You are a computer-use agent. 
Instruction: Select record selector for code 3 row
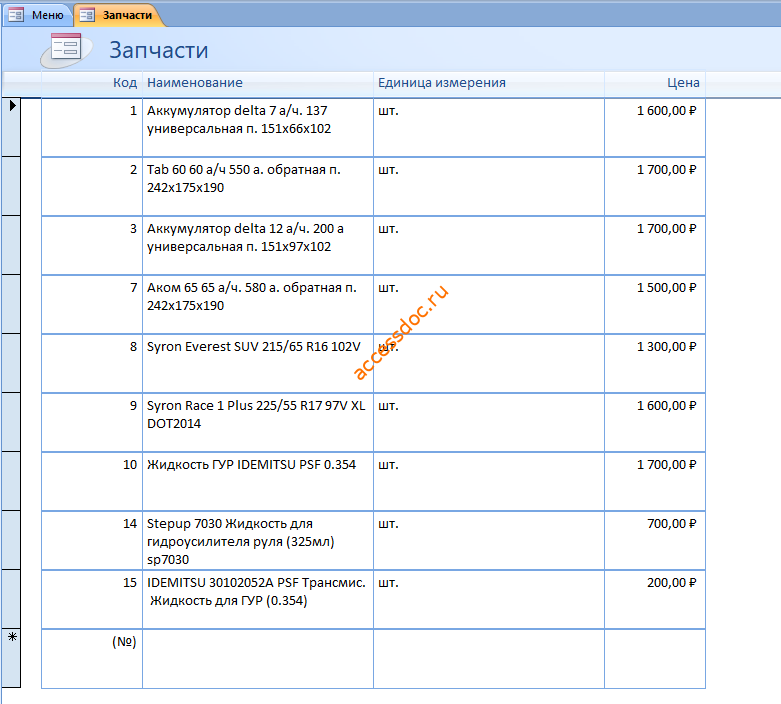point(11,245)
